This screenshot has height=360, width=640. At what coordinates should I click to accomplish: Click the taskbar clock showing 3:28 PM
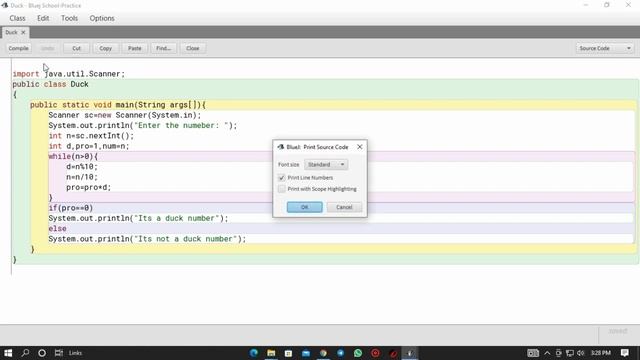600,353
